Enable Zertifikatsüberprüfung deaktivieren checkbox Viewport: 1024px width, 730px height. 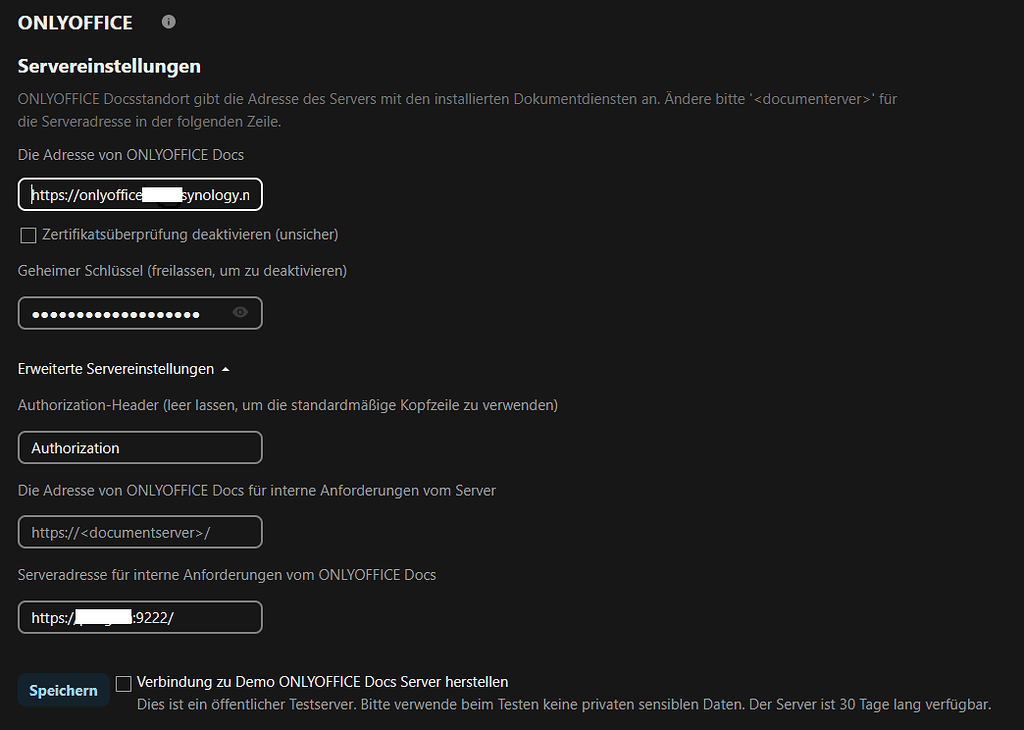(x=26, y=234)
